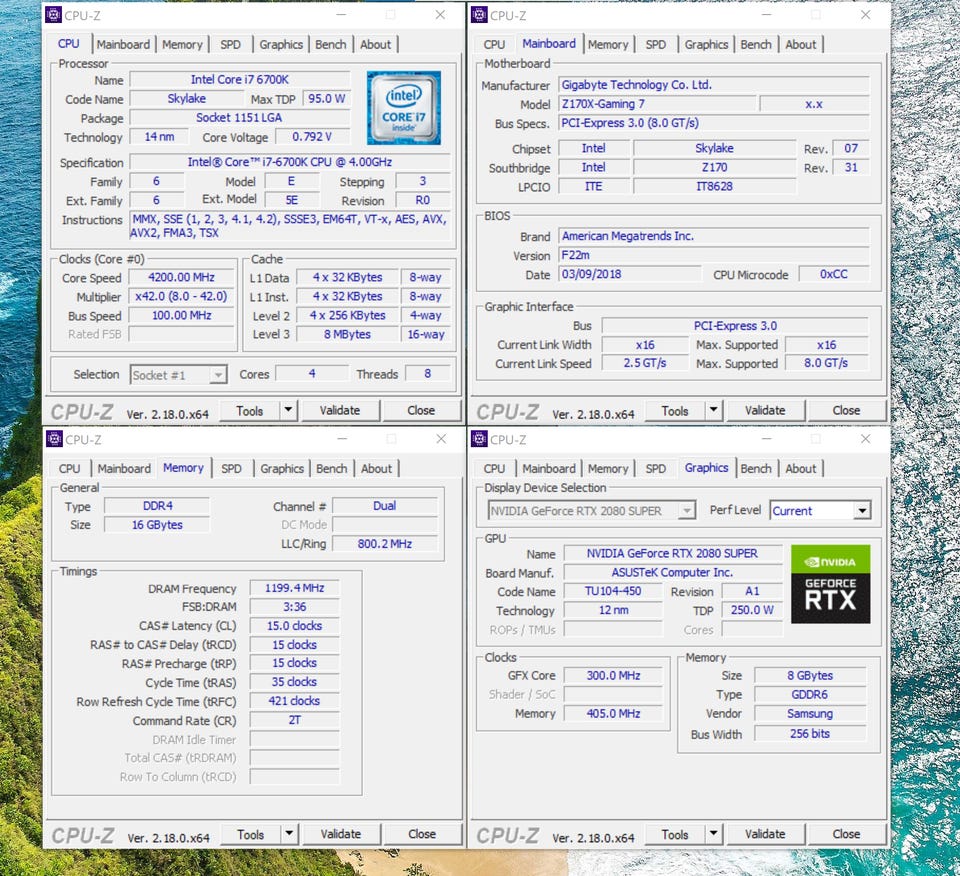Select the About tab in Graphics window
The height and width of the screenshot is (876, 960).
coord(800,468)
